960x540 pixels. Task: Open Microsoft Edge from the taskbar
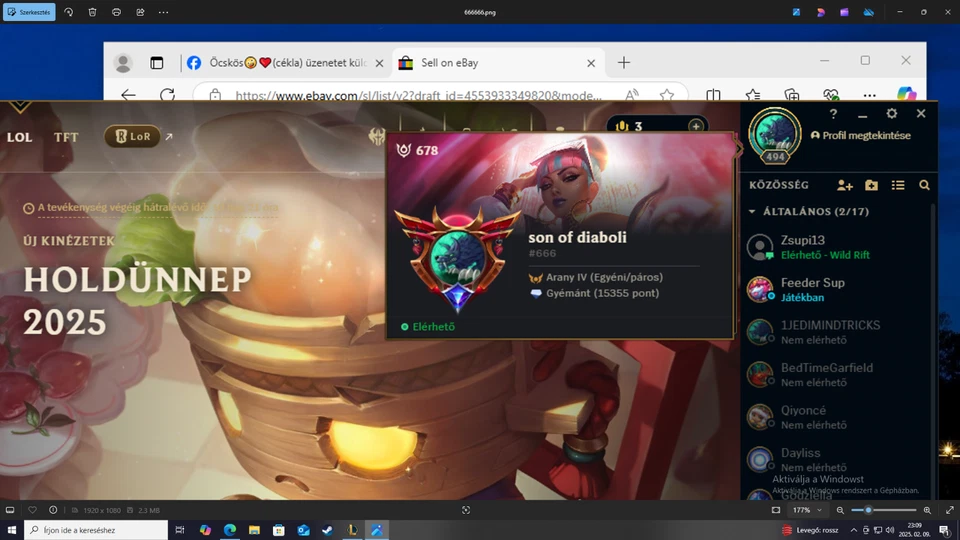tap(230, 530)
